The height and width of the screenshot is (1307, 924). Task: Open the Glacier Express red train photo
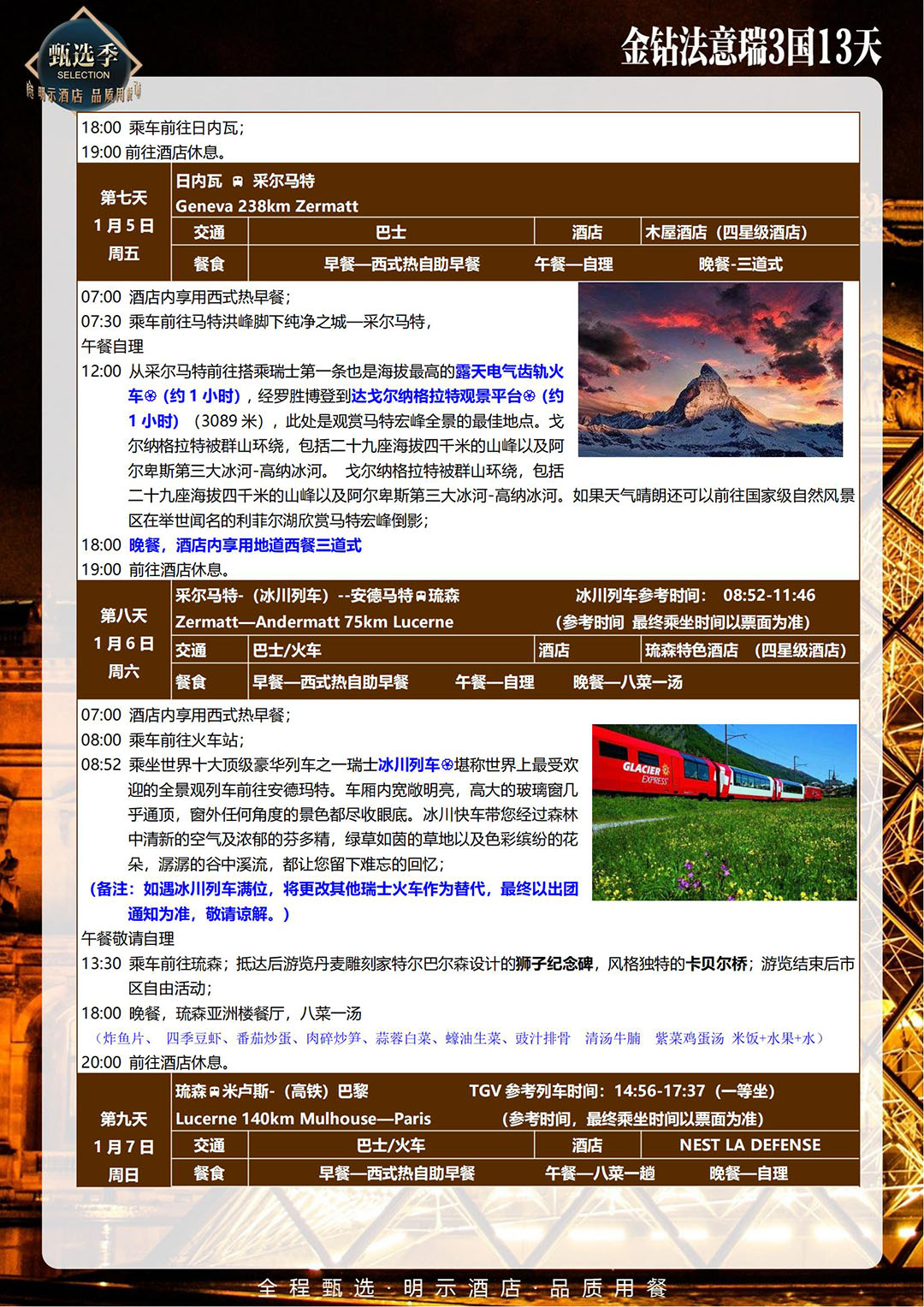pos(724,812)
